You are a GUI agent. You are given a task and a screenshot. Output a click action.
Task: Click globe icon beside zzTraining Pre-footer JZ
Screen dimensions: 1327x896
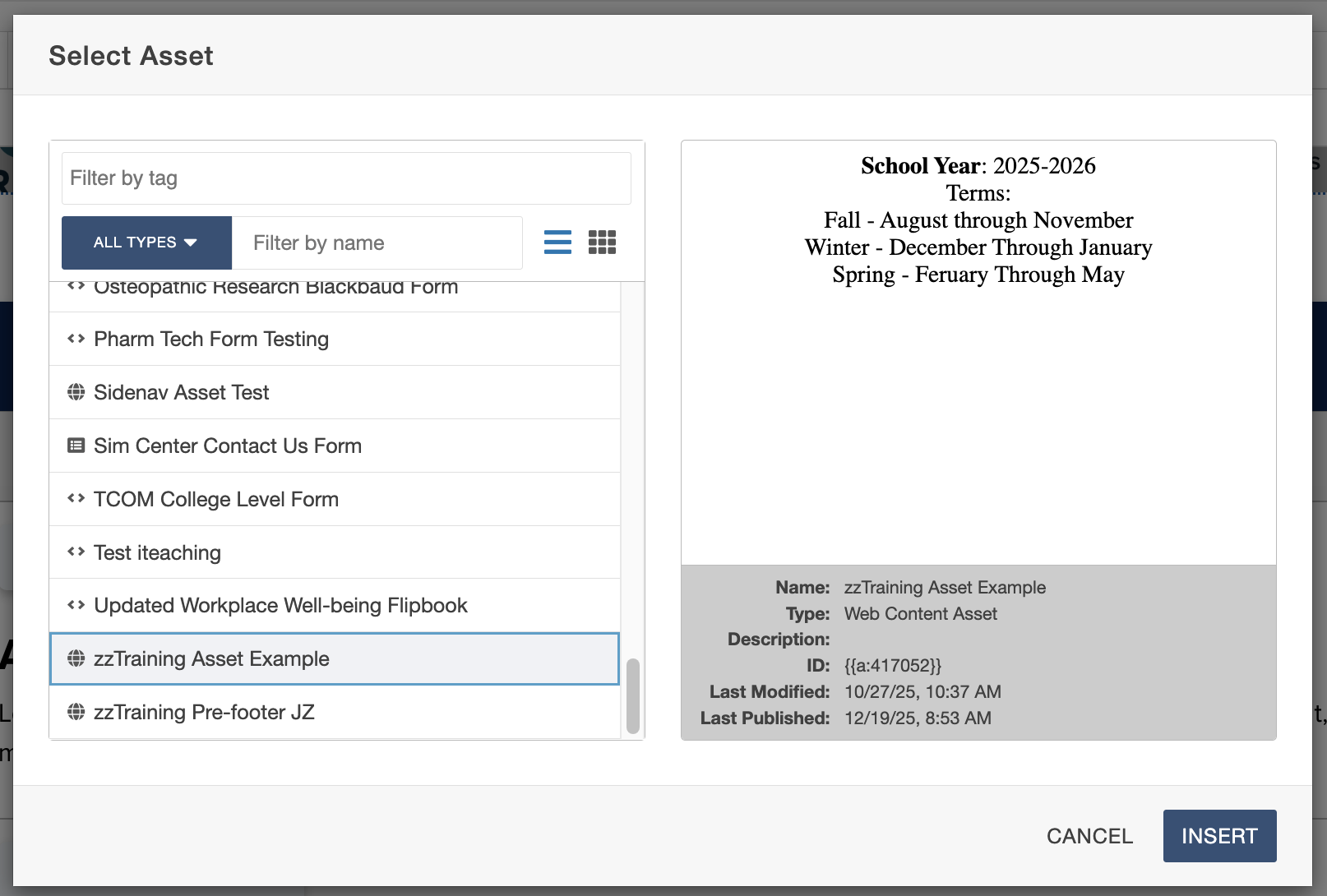[x=76, y=712]
